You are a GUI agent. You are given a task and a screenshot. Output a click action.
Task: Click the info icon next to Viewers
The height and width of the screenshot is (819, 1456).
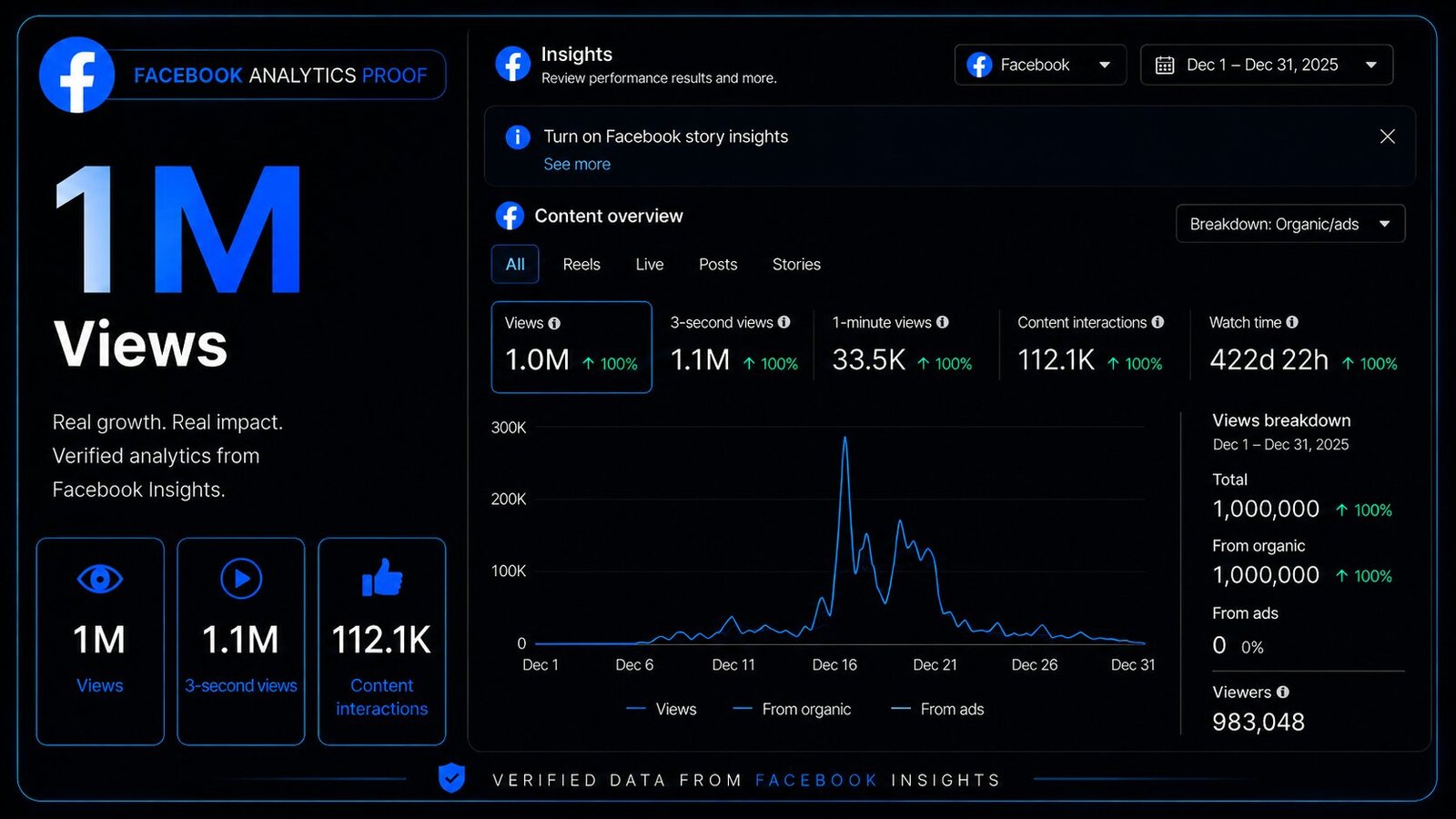coord(1283,693)
